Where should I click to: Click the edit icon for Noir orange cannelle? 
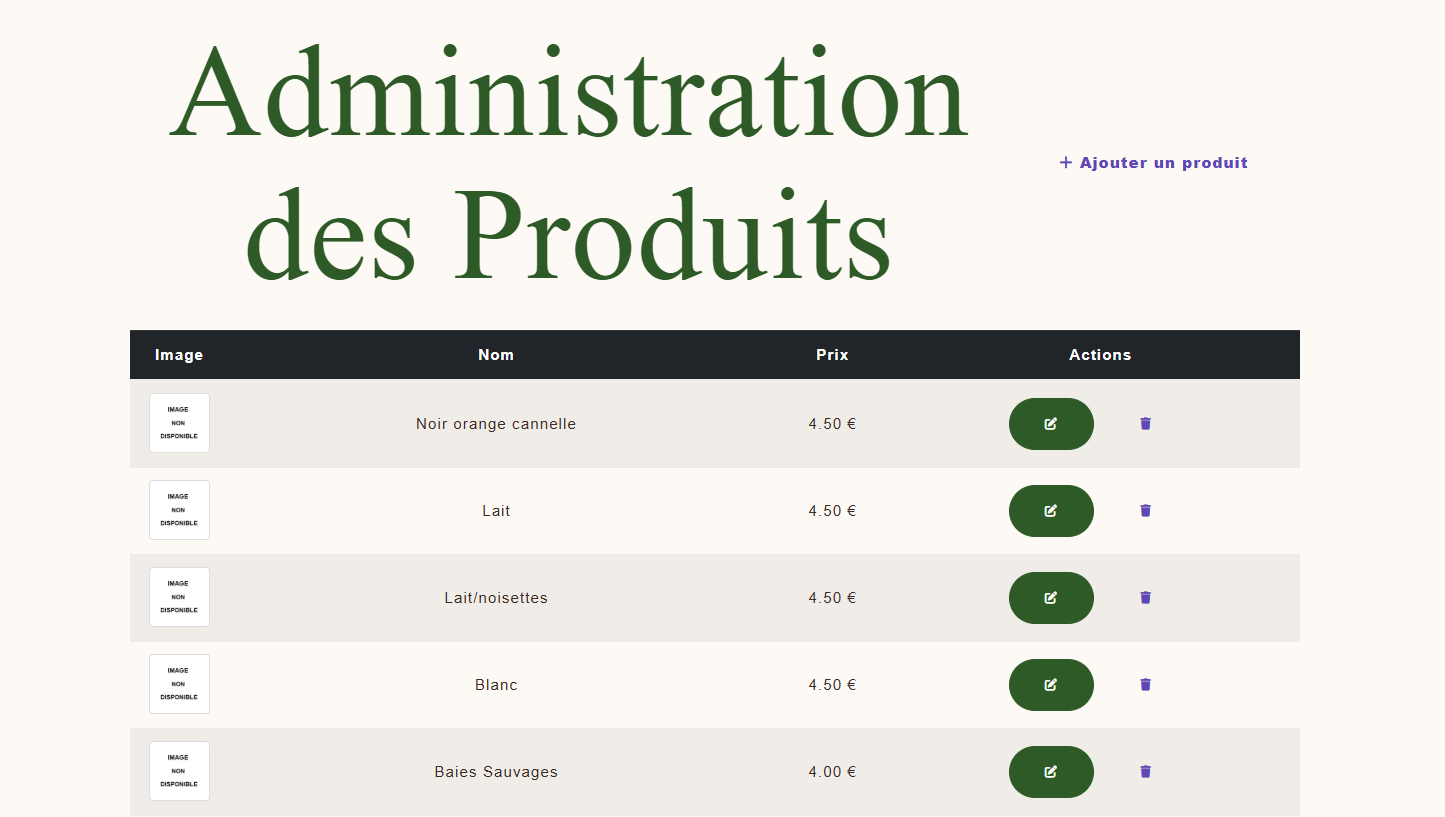coord(1051,424)
